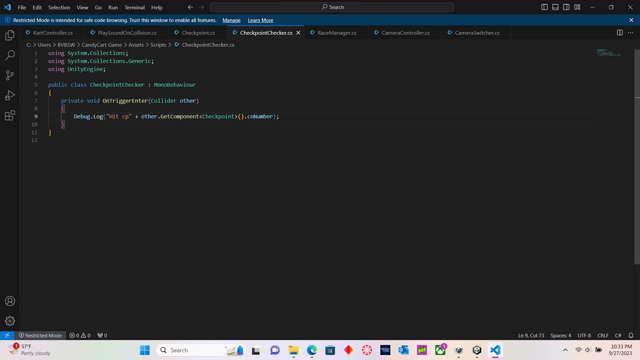The height and width of the screenshot is (360, 640).
Task: Toggle primary side bar layout icon
Action: [544, 7]
